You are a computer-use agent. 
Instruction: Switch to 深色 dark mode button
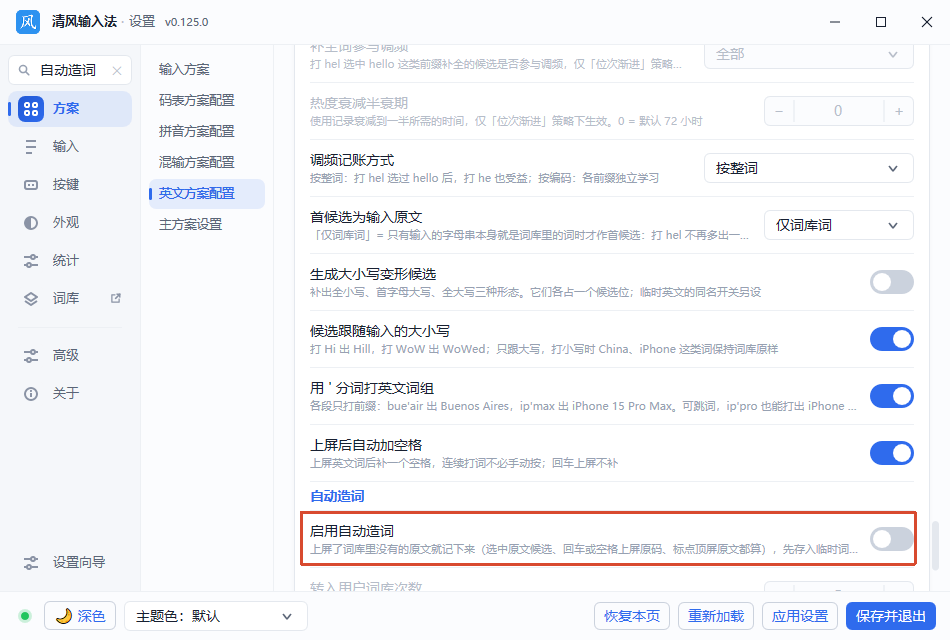point(81,616)
